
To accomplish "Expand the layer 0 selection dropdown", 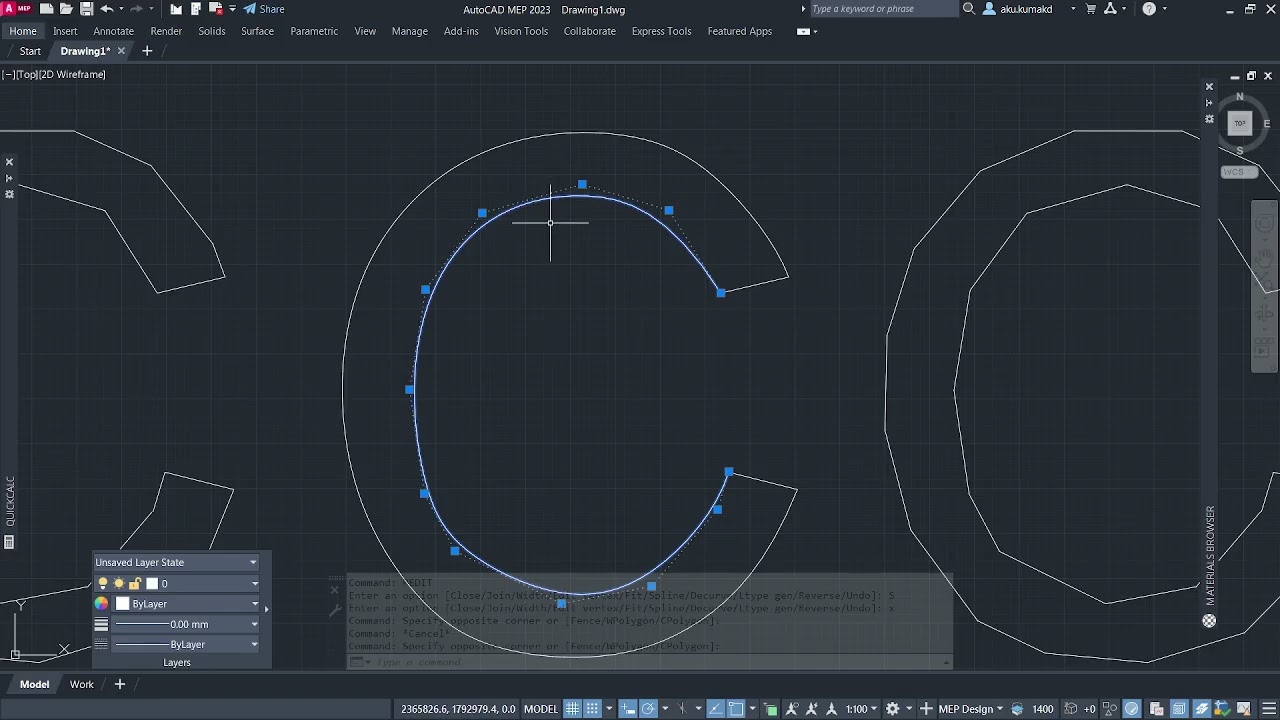I will [254, 584].
